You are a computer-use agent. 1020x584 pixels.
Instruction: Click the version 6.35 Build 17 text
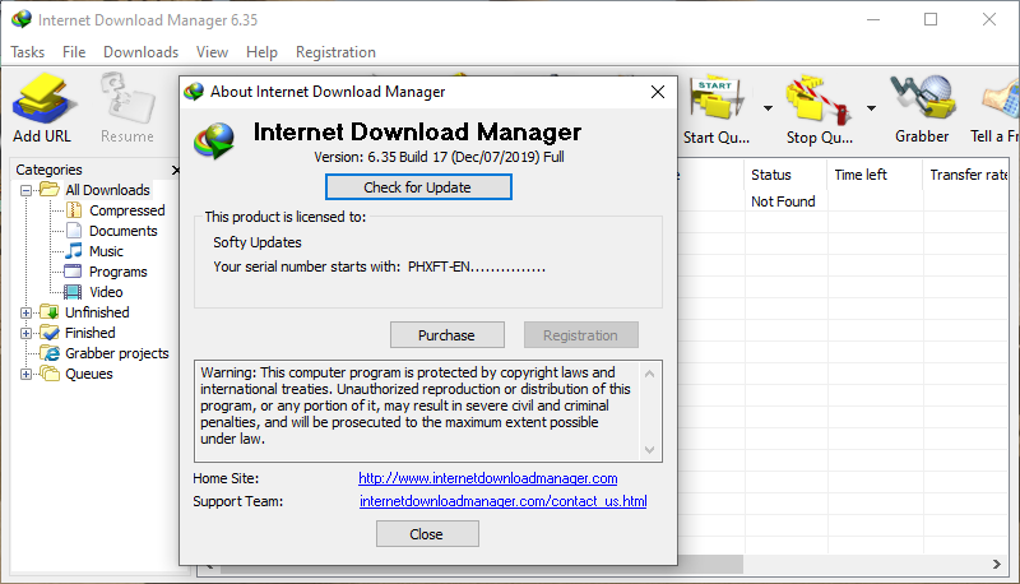439,157
